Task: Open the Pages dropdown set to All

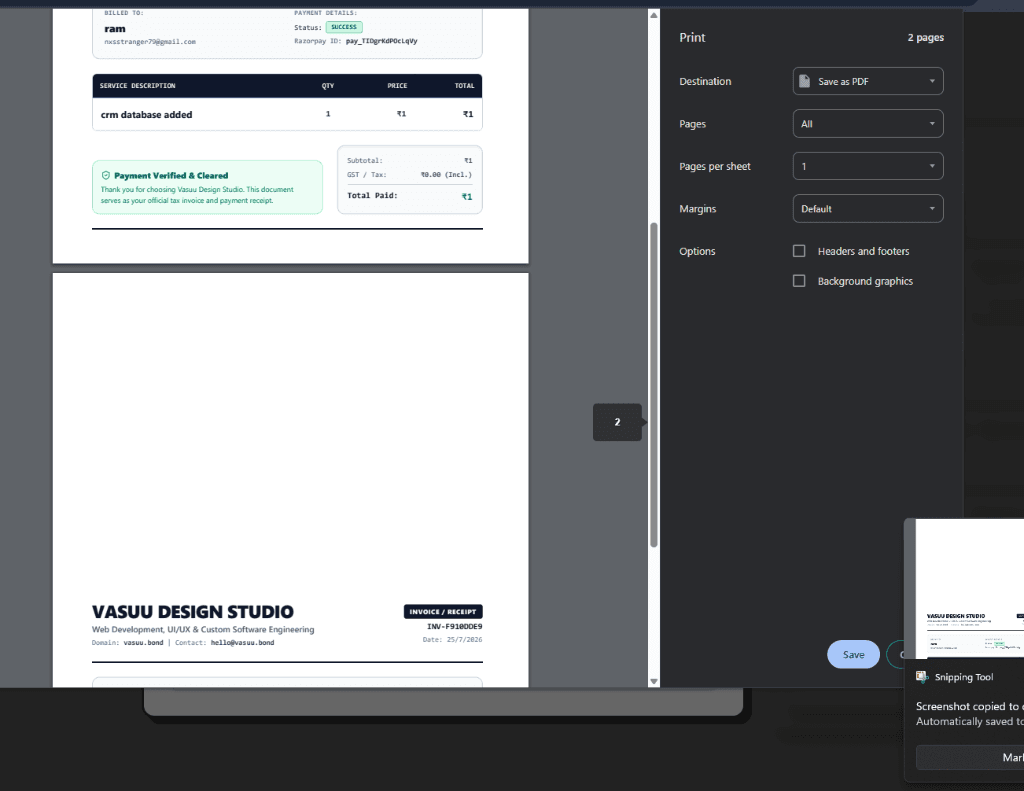Action: point(868,123)
